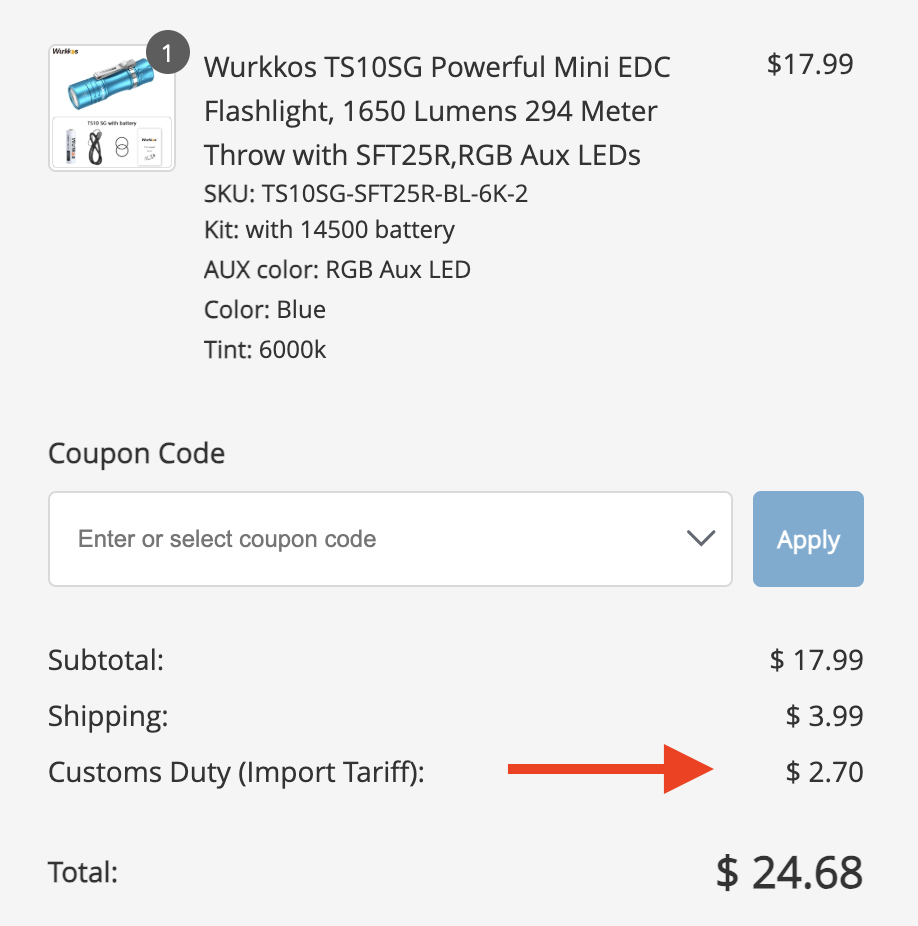Click the Color: Blue option text

(265, 310)
